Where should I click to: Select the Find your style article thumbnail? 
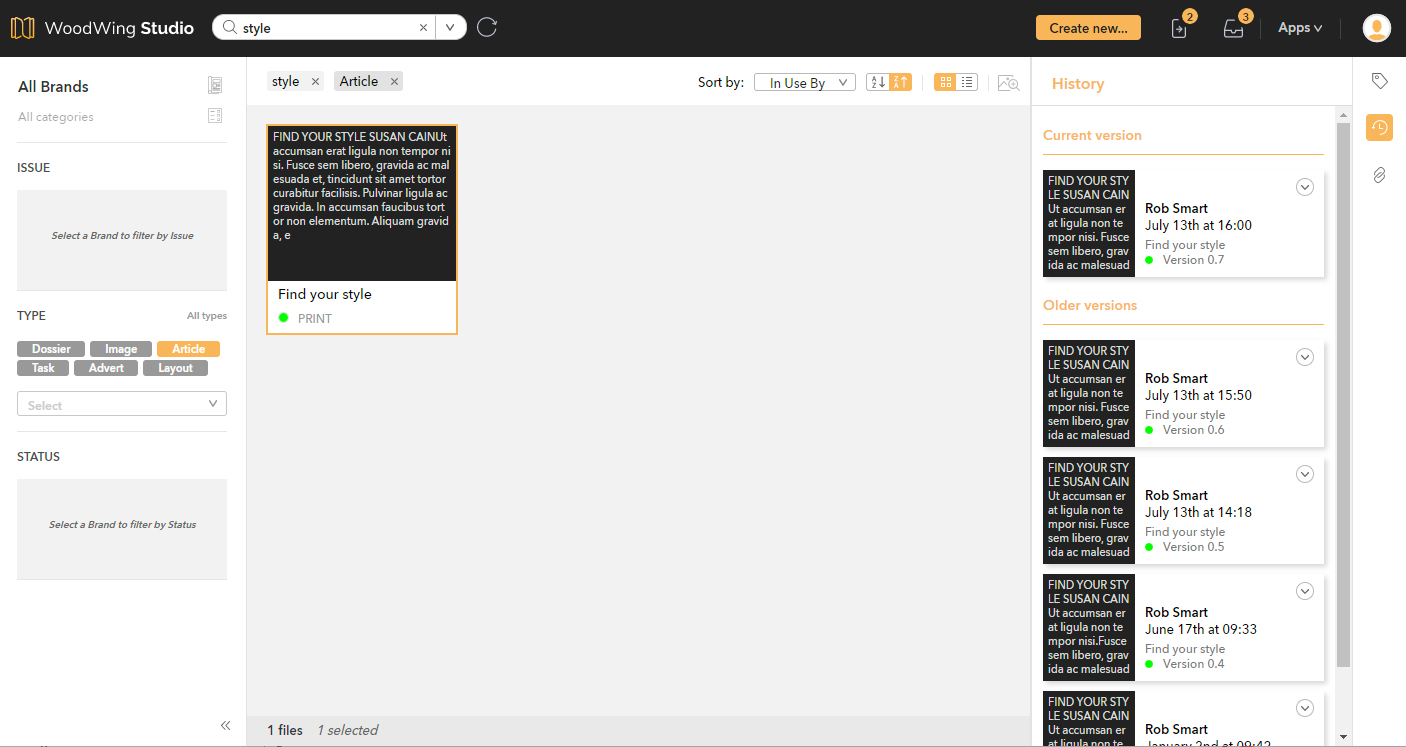[362, 203]
